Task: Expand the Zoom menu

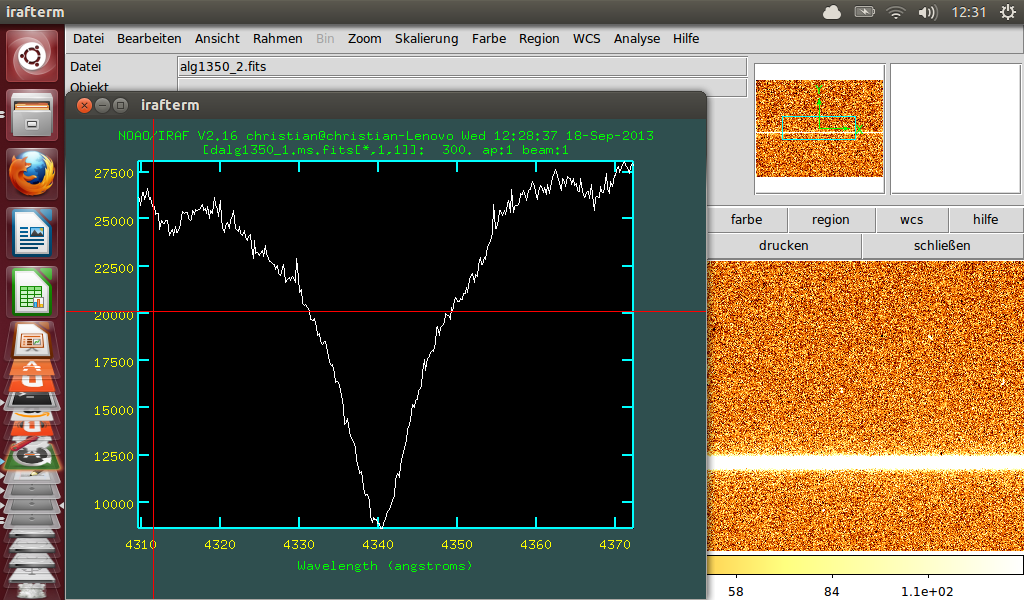Action: point(365,39)
